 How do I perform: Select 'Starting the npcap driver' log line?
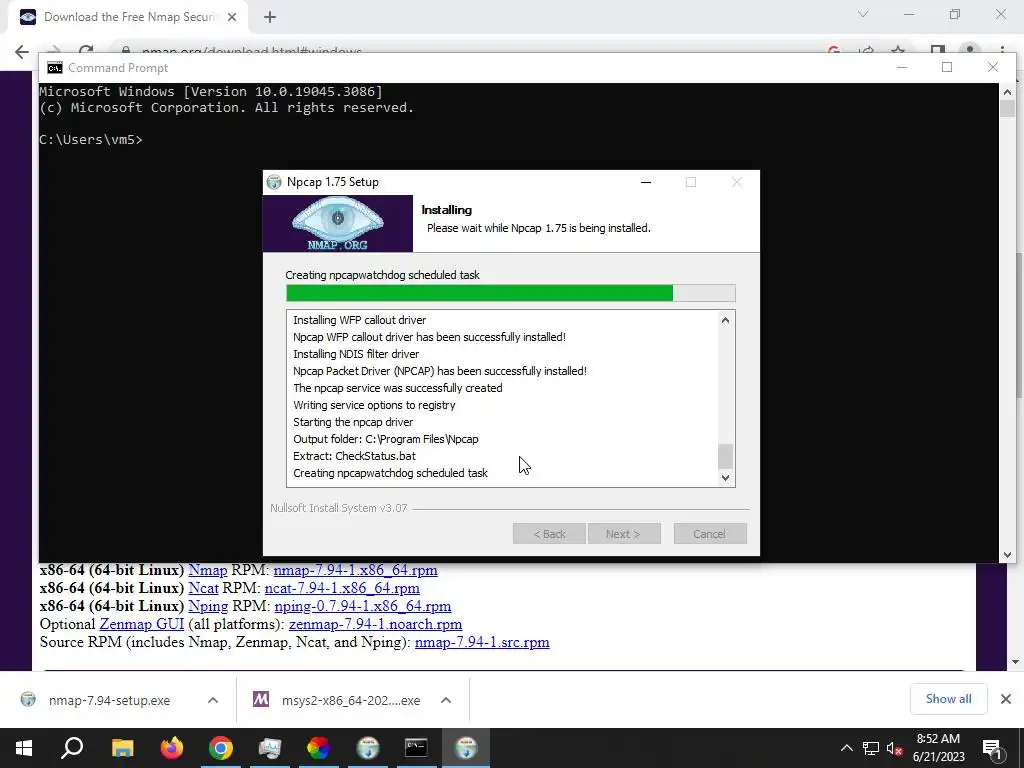pyautogui.click(x=353, y=422)
